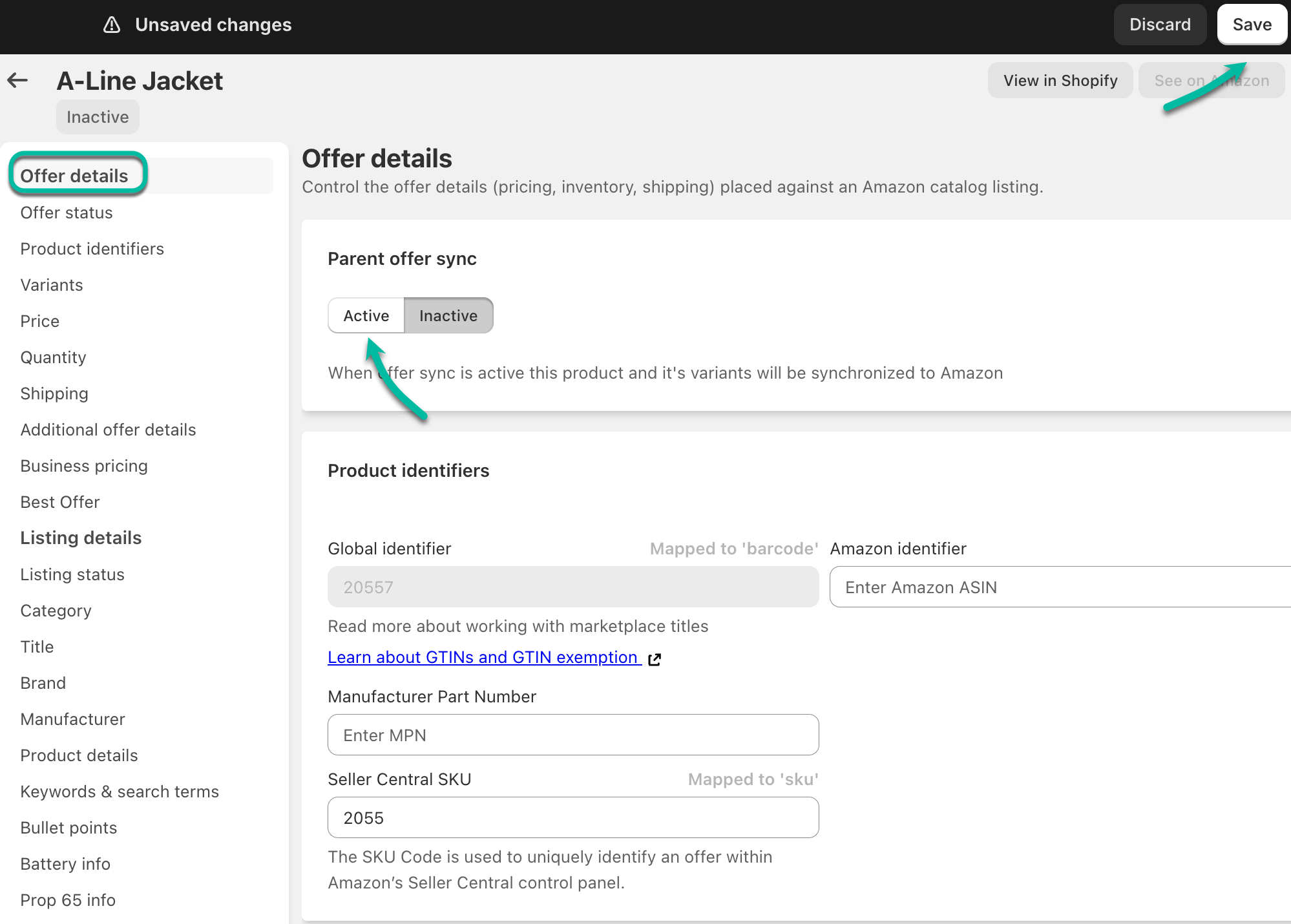Click the 'Mapped to 'sku'' label
This screenshot has height=924, width=1291.
tap(753, 779)
